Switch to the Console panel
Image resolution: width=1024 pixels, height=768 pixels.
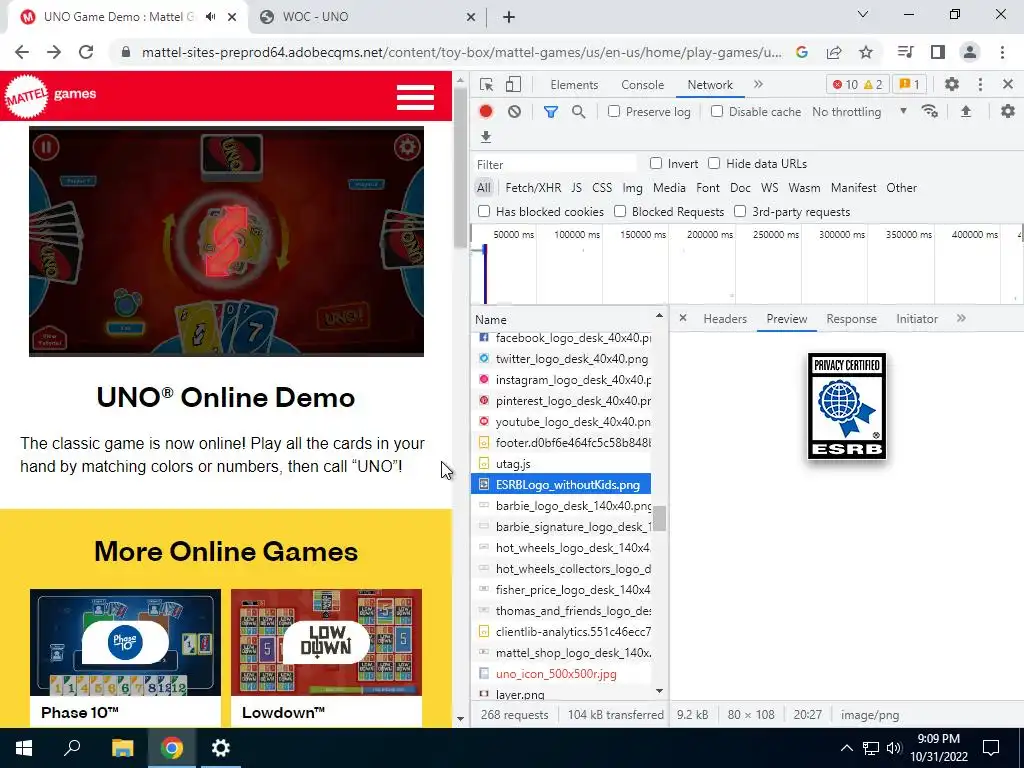pyautogui.click(x=642, y=85)
